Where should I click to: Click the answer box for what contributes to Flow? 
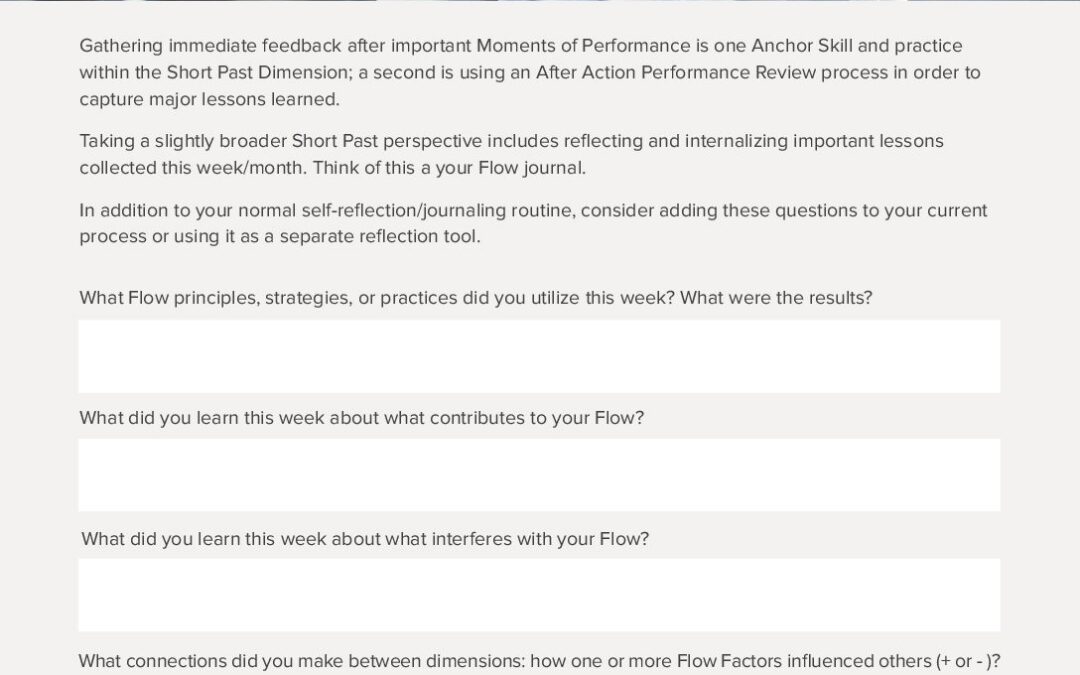pyautogui.click(x=539, y=475)
